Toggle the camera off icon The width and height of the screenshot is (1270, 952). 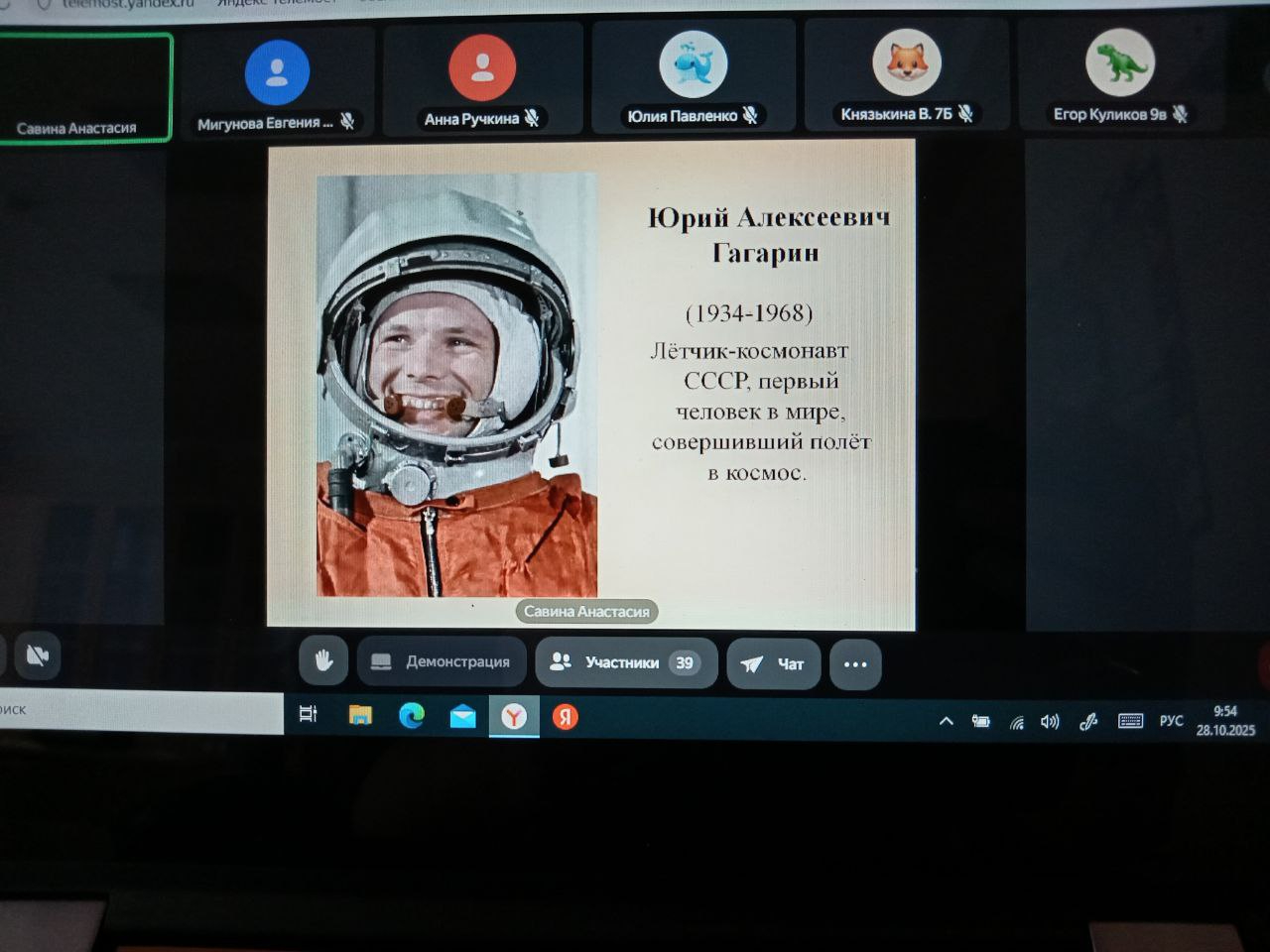[38, 655]
